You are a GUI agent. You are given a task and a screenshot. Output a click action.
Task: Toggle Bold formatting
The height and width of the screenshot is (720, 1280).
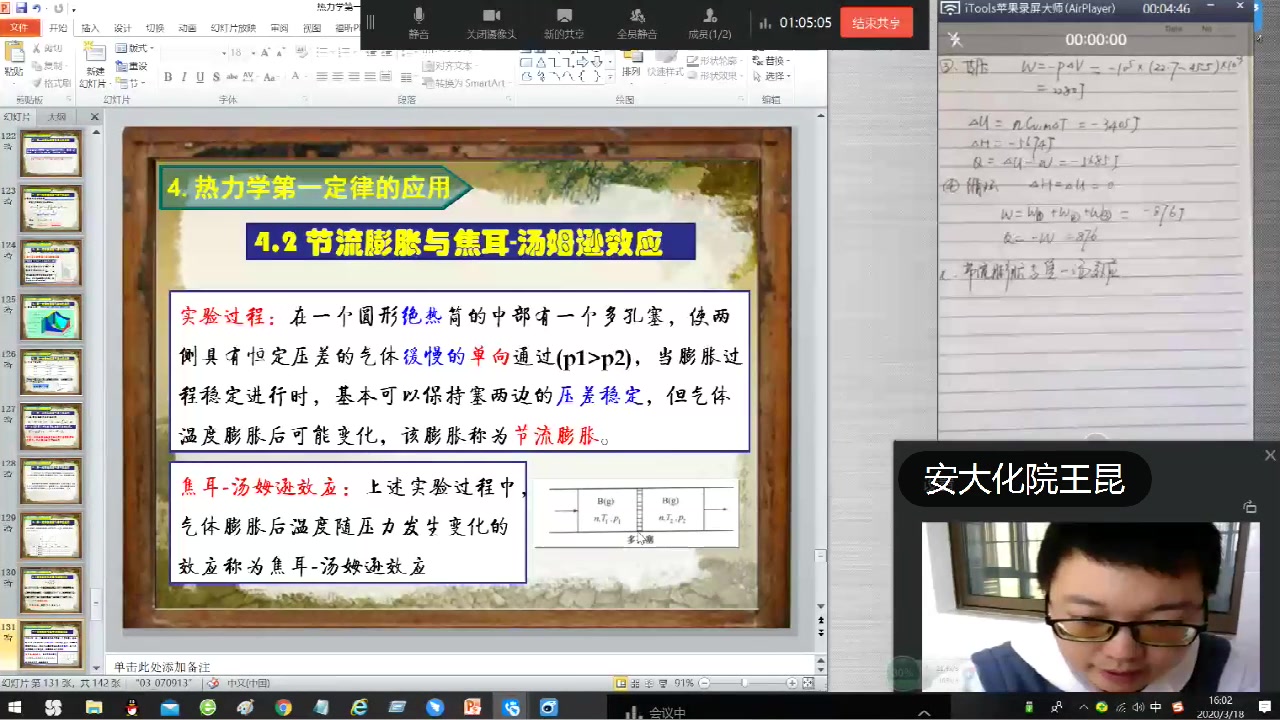point(168,77)
